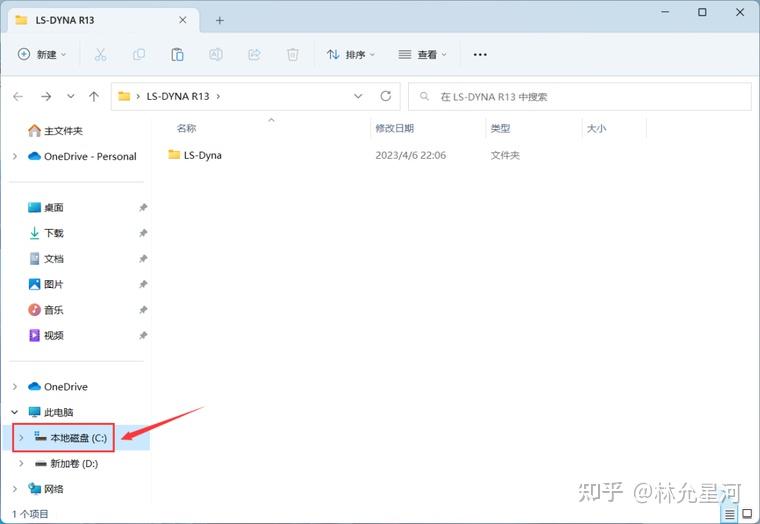Viewport: 760px width, 524px height.
Task: Click the Copy icon in toolbar
Action: (139, 54)
